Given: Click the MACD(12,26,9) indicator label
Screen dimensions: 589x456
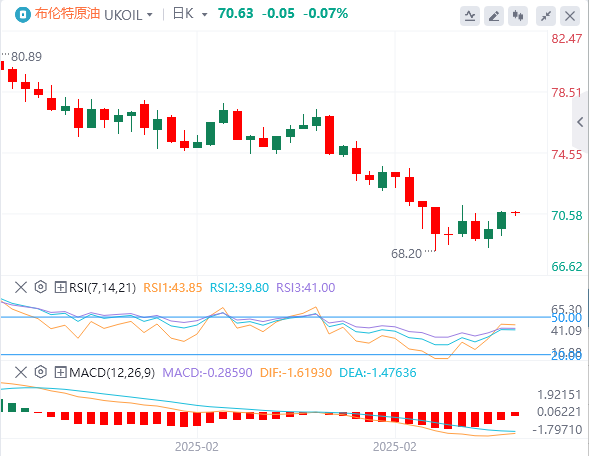Looking at the screenshot, I should click(112, 373).
